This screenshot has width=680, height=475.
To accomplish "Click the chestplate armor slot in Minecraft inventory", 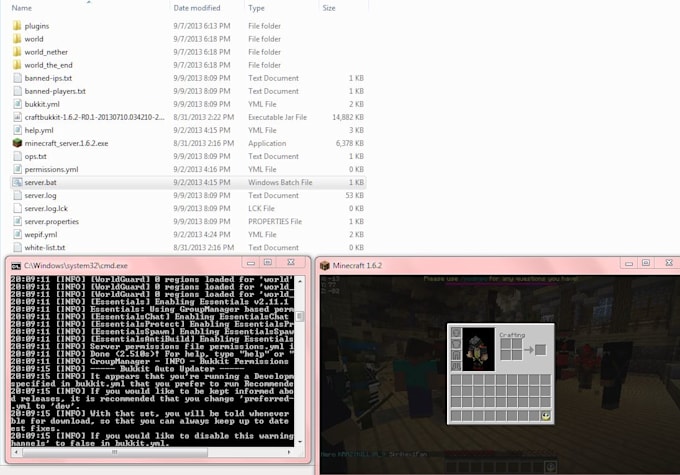I will [x=456, y=344].
